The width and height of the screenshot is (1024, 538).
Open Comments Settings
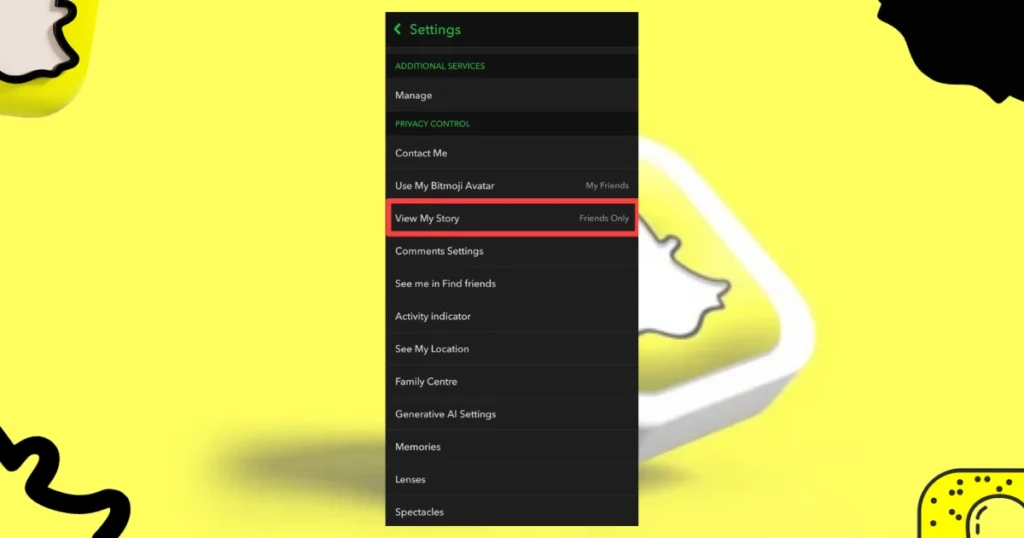[x=511, y=251]
